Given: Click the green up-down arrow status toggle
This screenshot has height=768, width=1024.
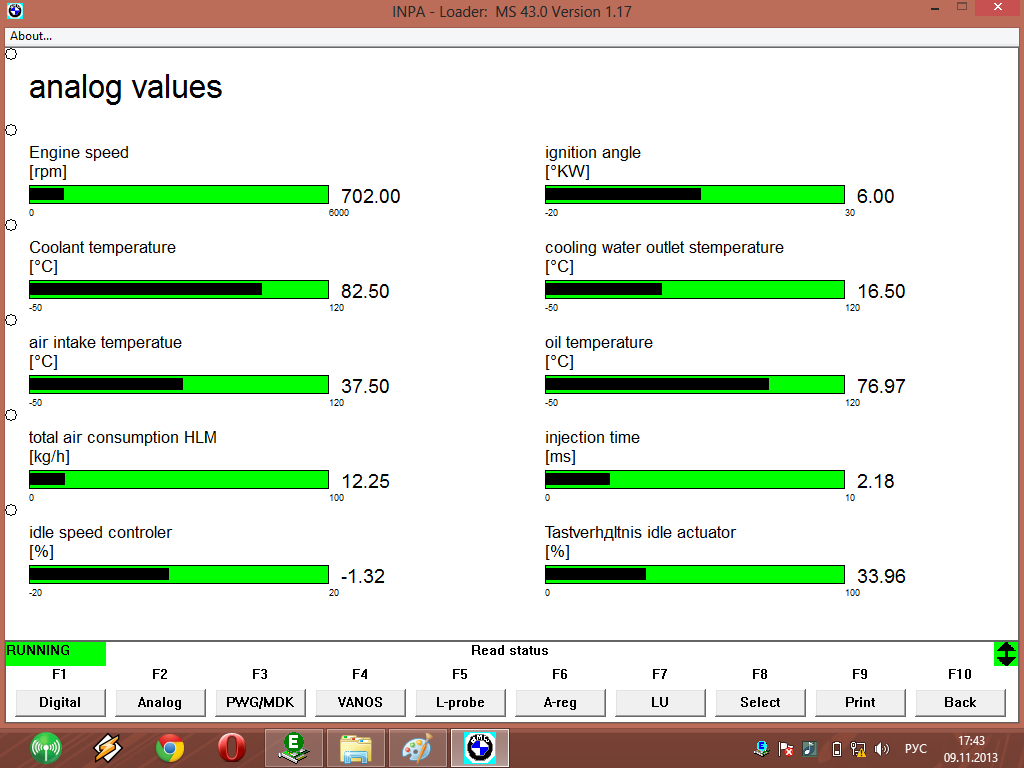Looking at the screenshot, I should [1006, 653].
